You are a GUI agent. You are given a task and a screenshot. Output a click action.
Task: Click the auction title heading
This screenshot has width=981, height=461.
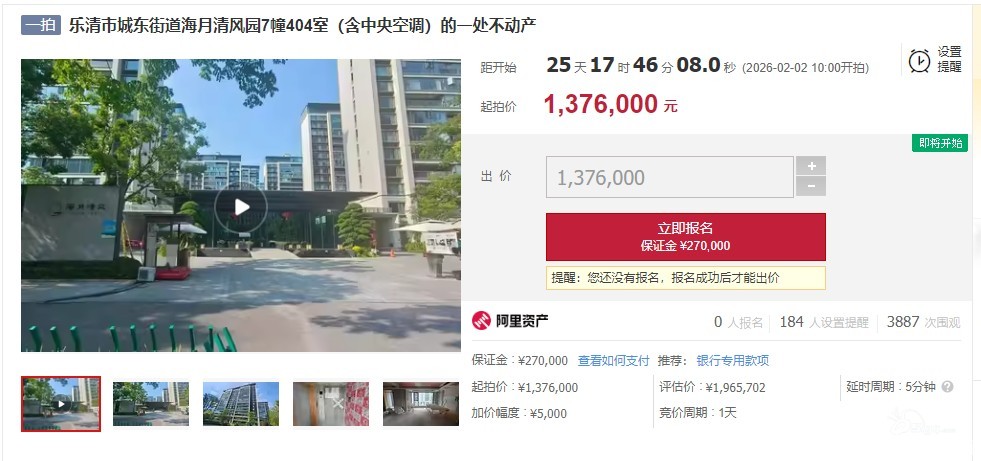pyautogui.click(x=302, y=26)
